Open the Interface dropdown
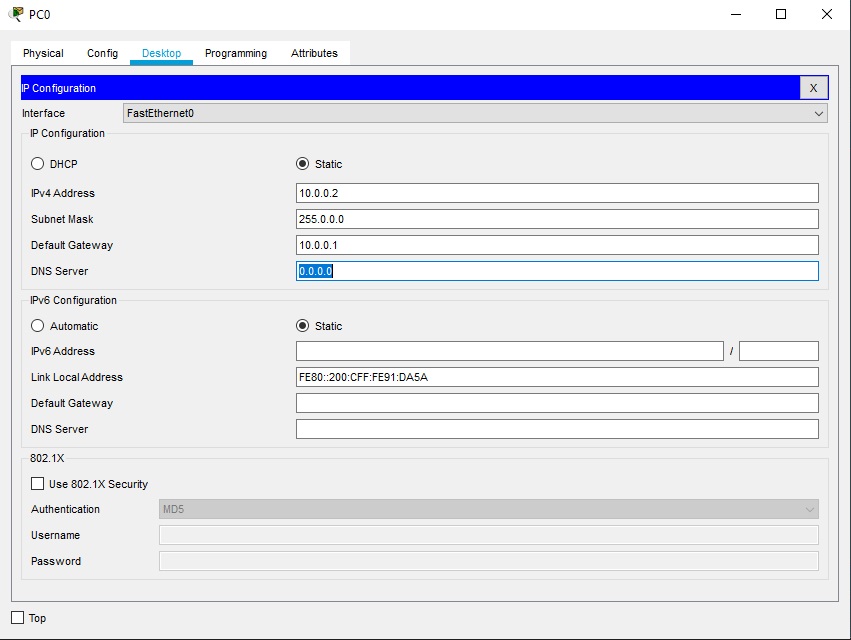The width and height of the screenshot is (851, 640). pos(818,113)
